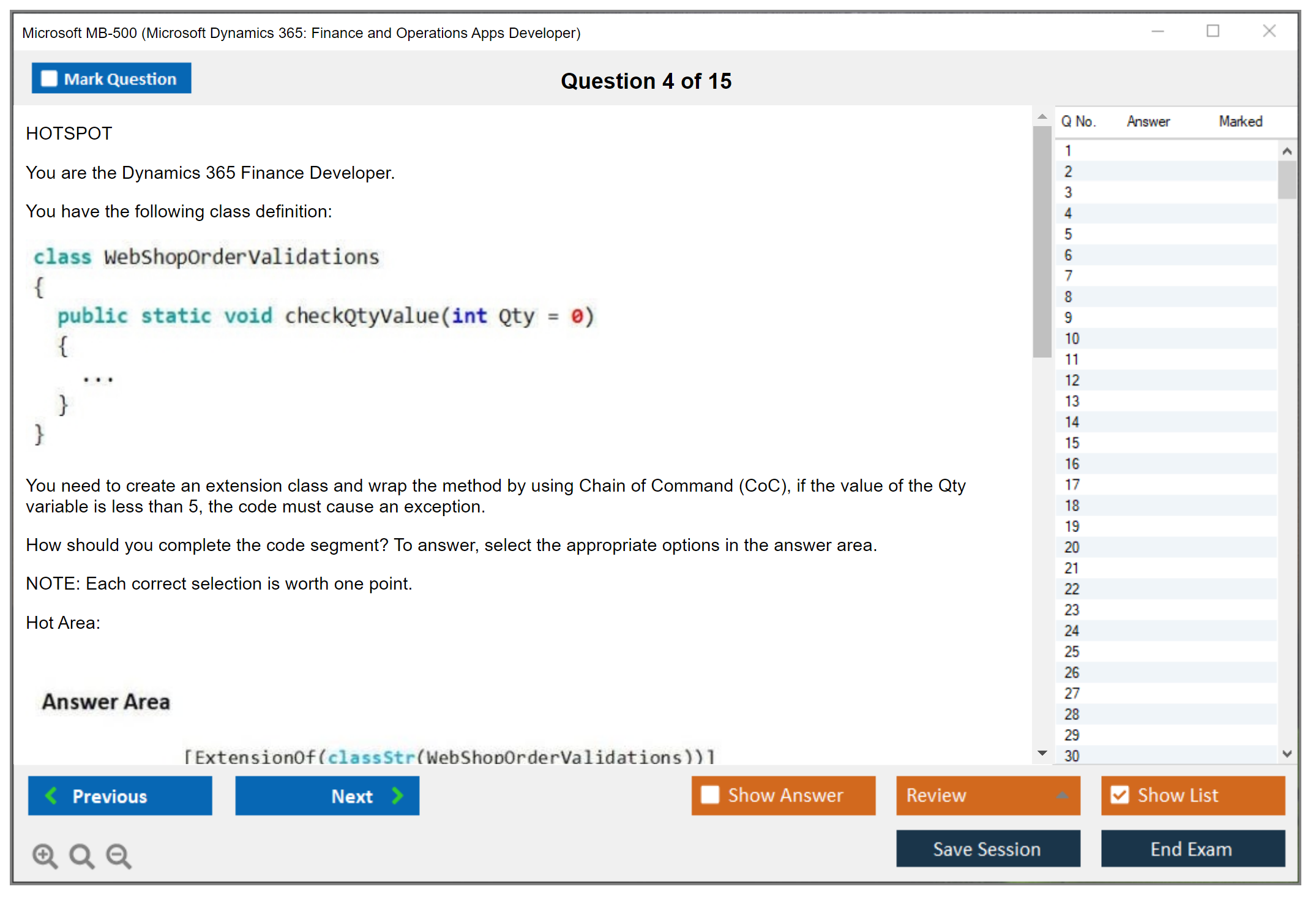Toggle the Mark Question checkbox

point(49,79)
